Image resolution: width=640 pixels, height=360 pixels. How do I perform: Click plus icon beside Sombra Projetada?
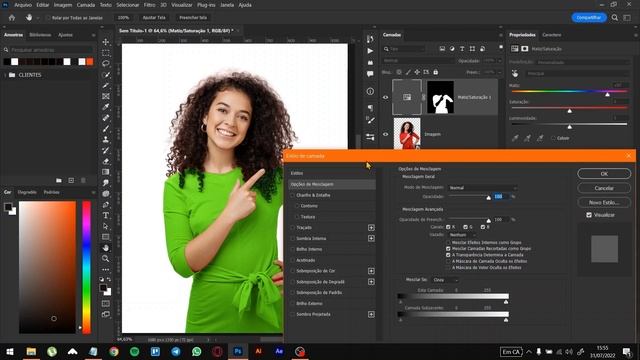pyautogui.click(x=371, y=314)
